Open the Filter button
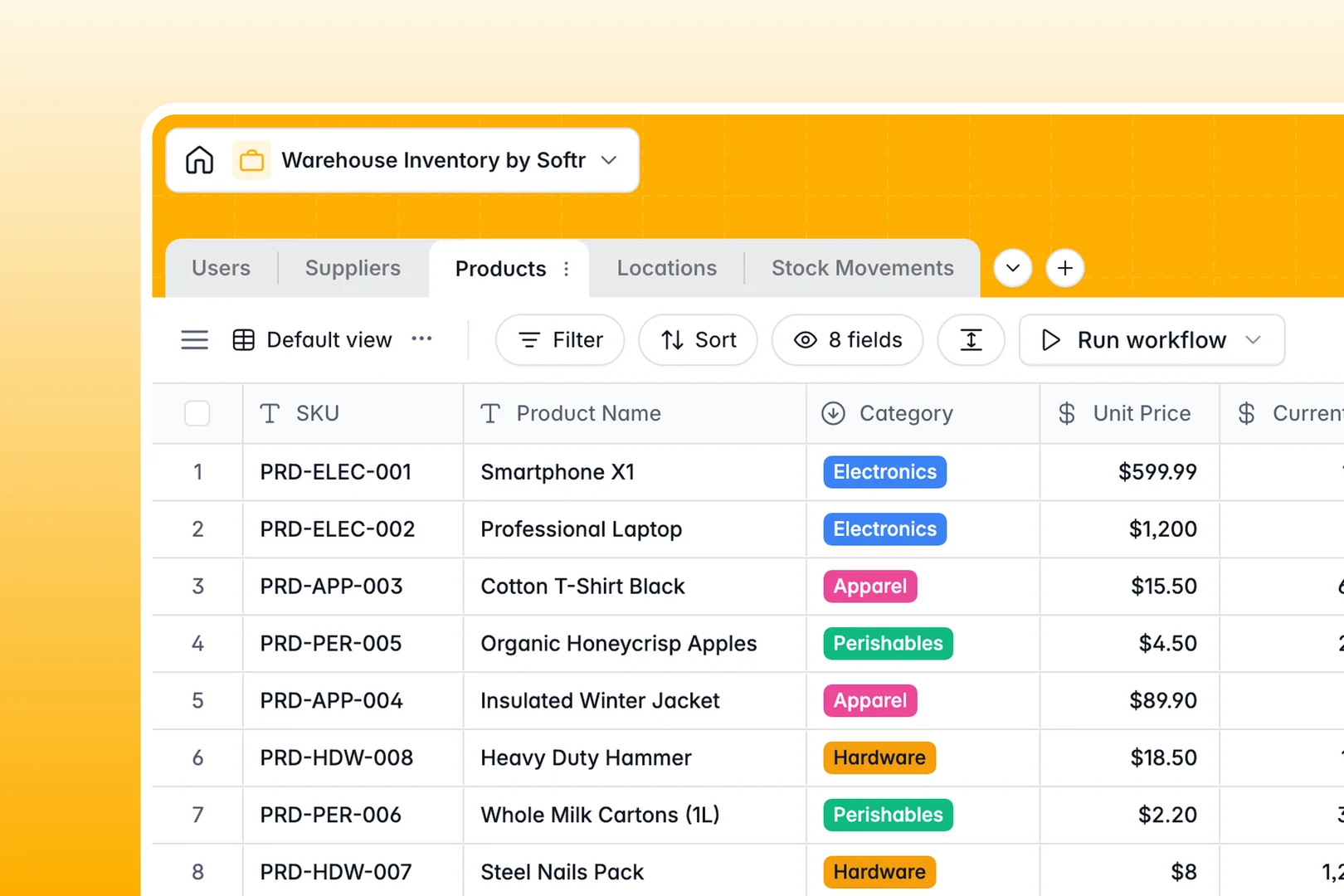Screen dimensions: 1344x896 point(560,340)
